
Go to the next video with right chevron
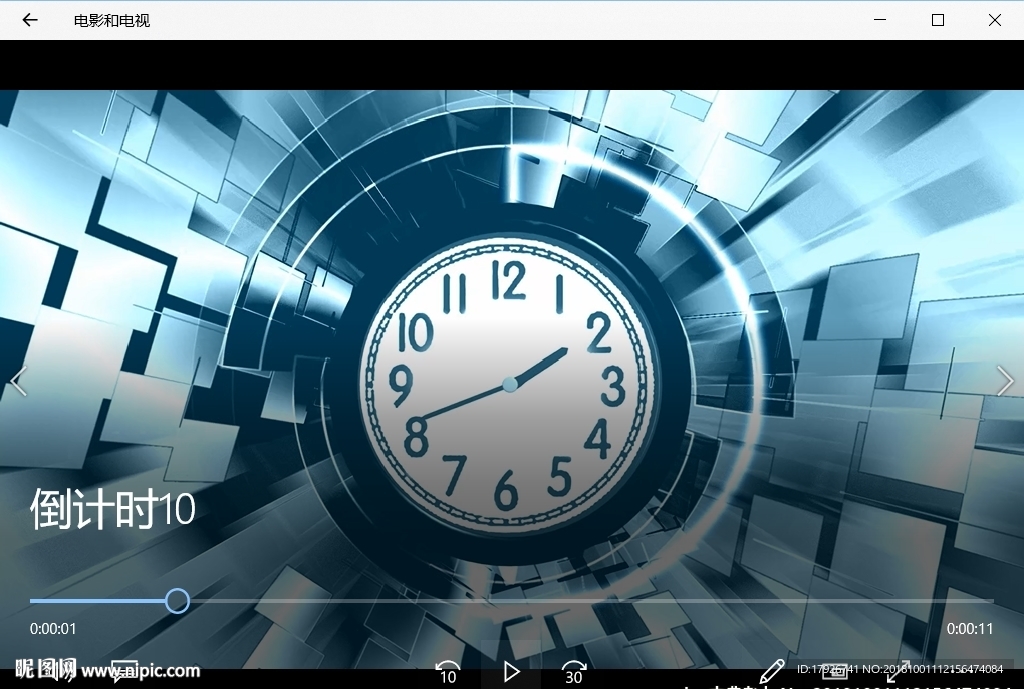pyautogui.click(x=1005, y=381)
